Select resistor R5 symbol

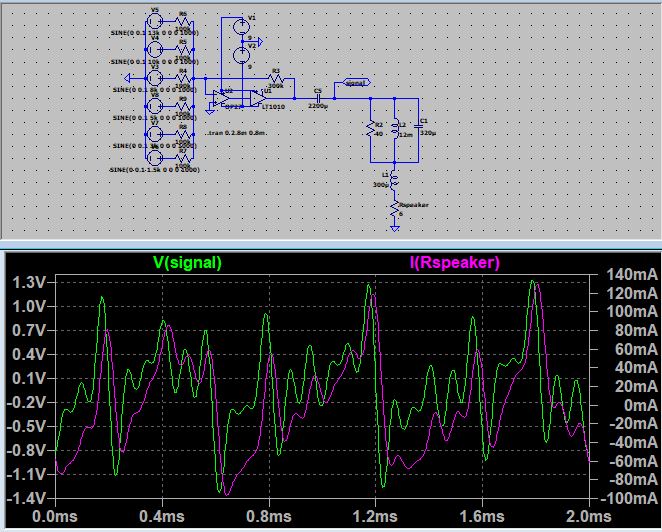[x=183, y=49]
